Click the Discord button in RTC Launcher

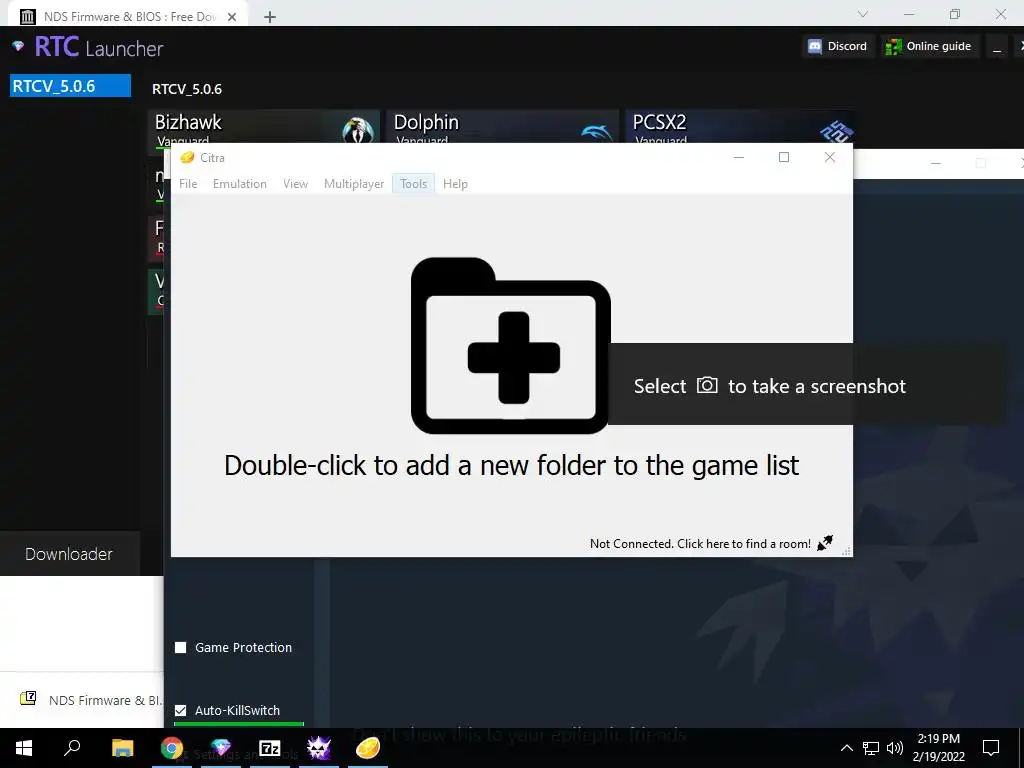pos(838,46)
